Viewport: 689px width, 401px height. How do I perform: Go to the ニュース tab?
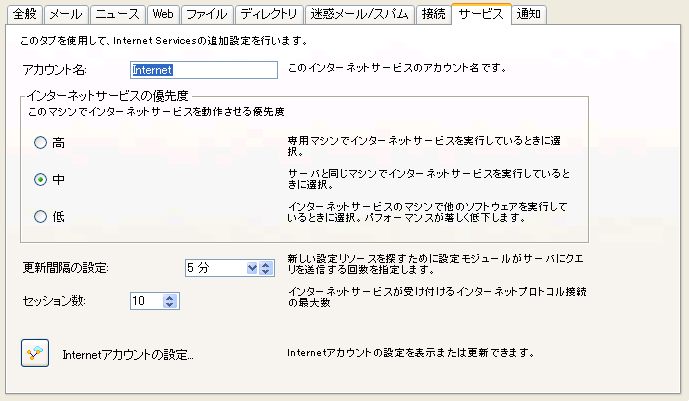(x=118, y=14)
